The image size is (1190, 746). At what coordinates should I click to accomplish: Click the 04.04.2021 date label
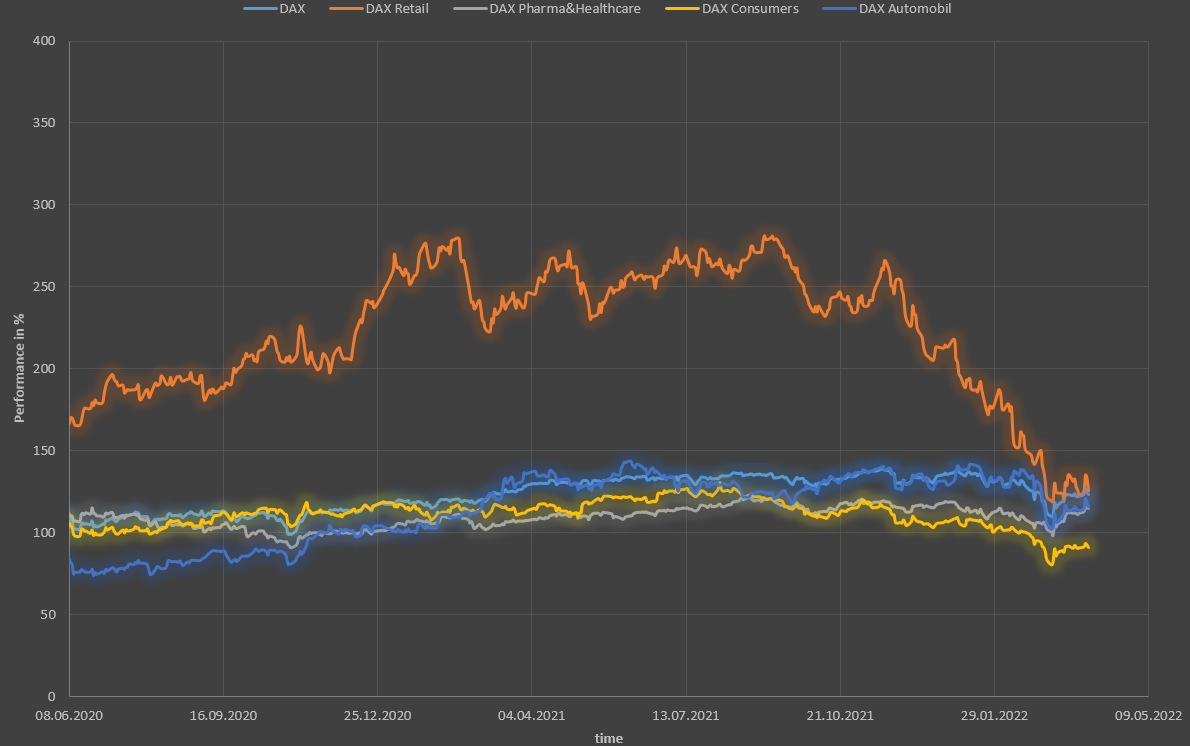(531, 716)
